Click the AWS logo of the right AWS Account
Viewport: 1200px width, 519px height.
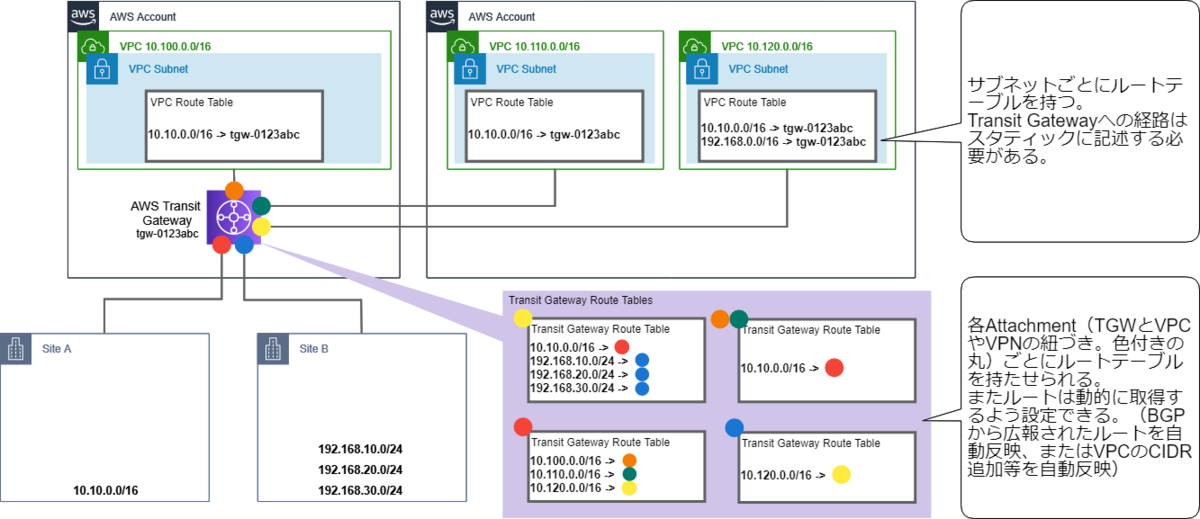coord(441,14)
